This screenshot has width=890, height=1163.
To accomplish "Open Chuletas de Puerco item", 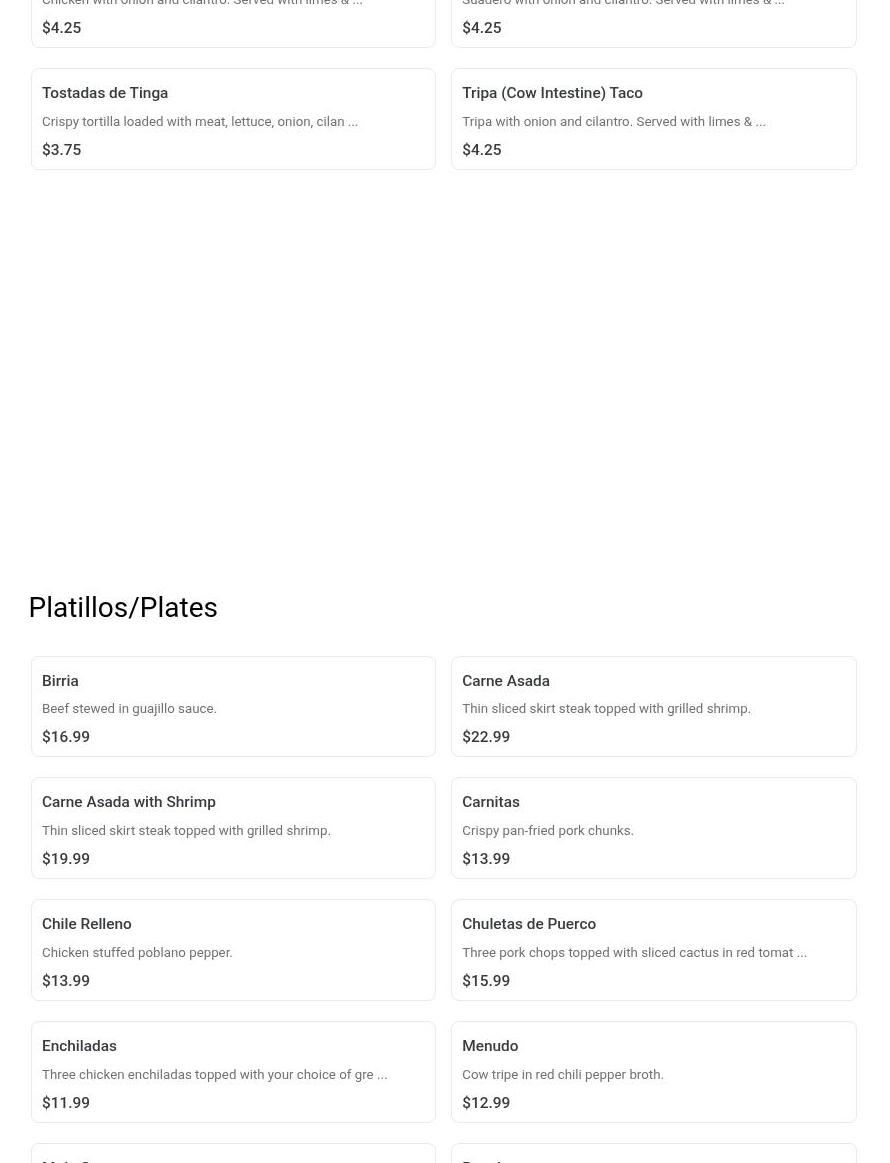I will tap(653, 950).
